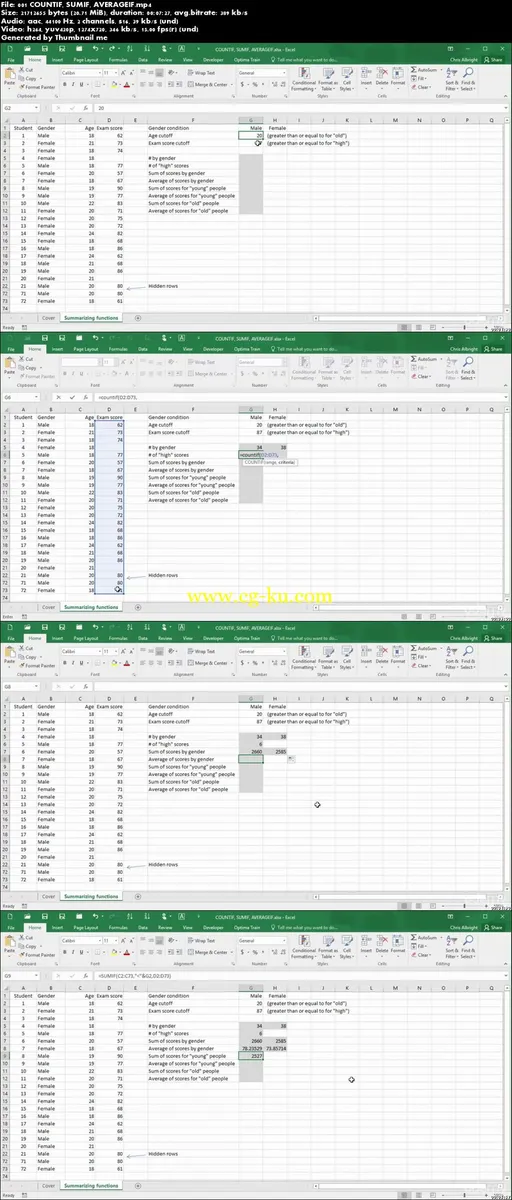The height and width of the screenshot is (1200, 512).
Task: Click Share button in frame with Name box G2
Action: point(494,60)
